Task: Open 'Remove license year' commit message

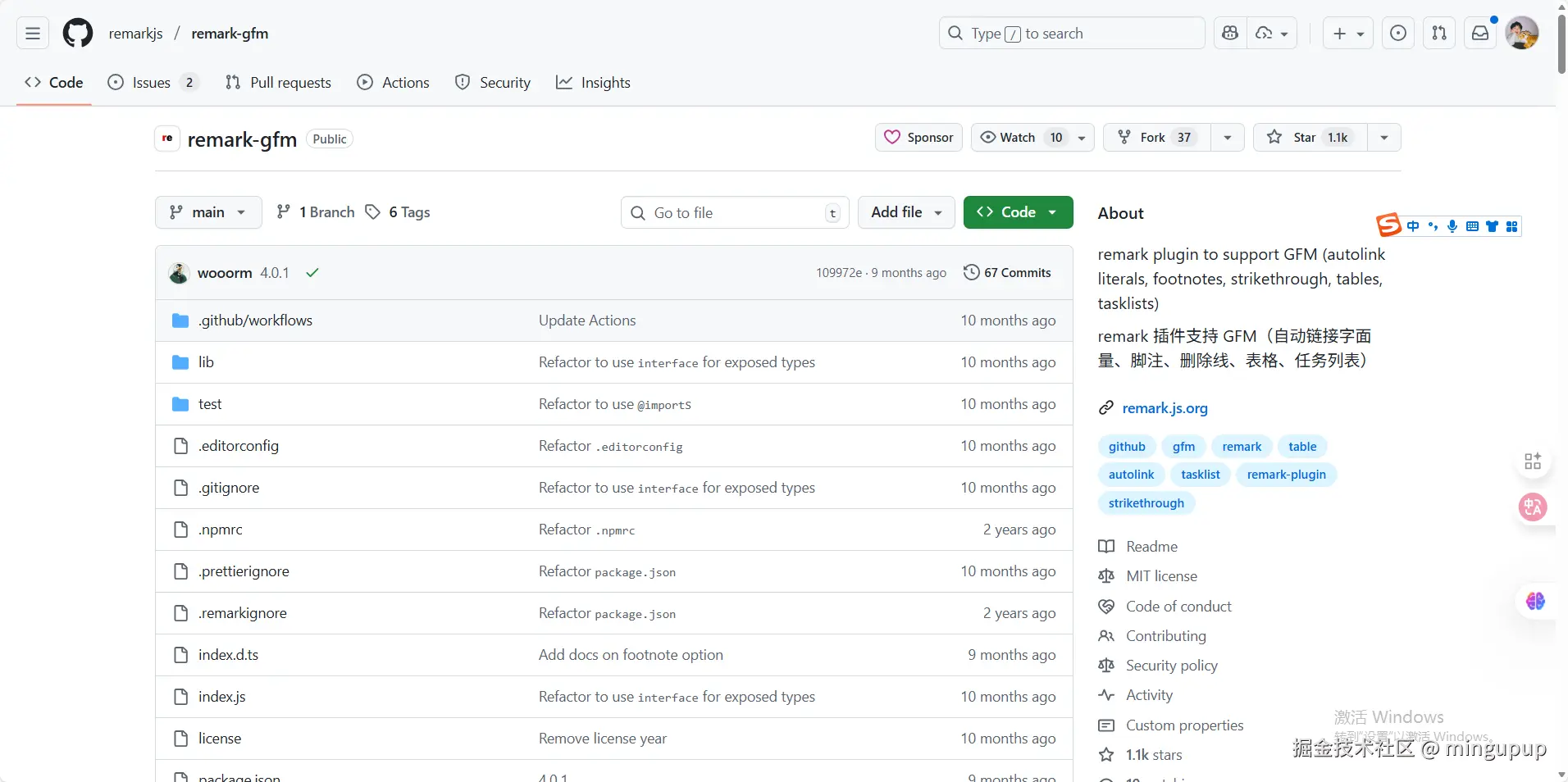Action: pos(603,739)
